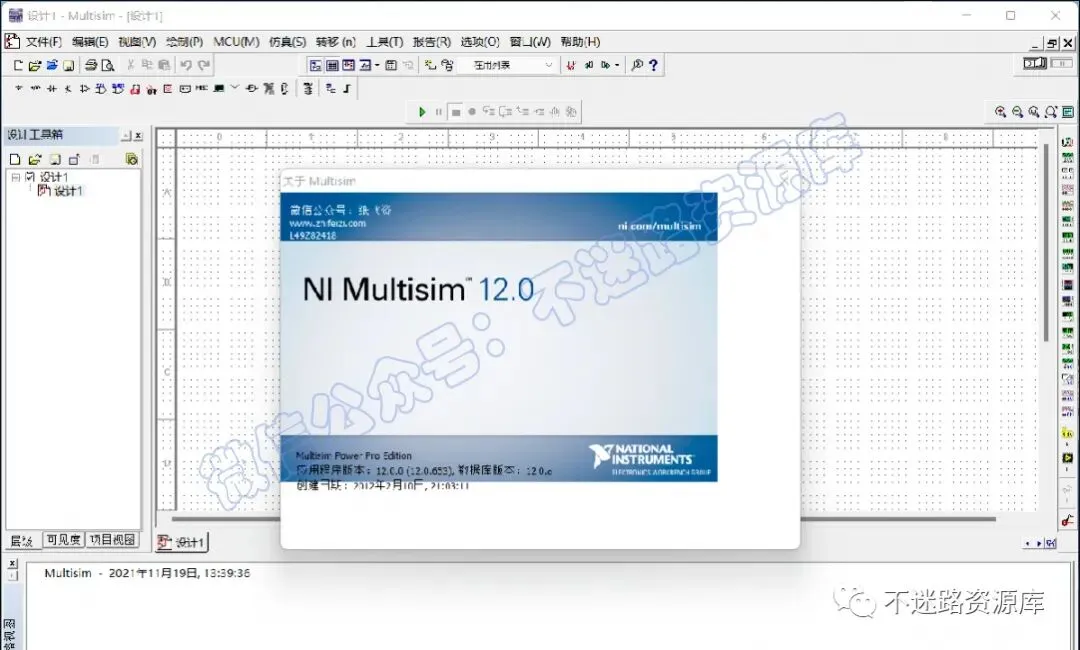Image resolution: width=1080 pixels, height=650 pixels.
Task: Switch to the 项目视图 tab
Action: pyautogui.click(x=112, y=540)
